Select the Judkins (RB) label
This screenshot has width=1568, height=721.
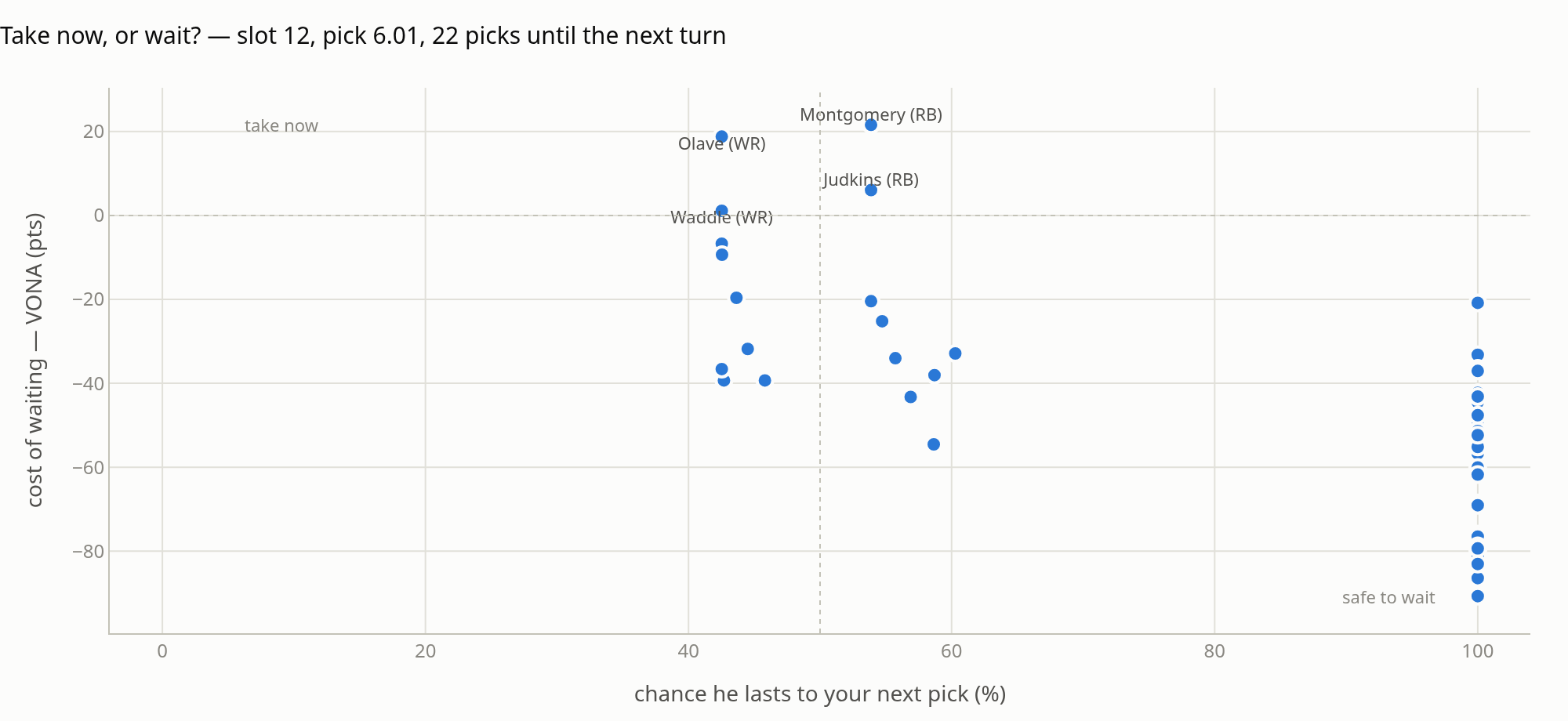point(870,179)
